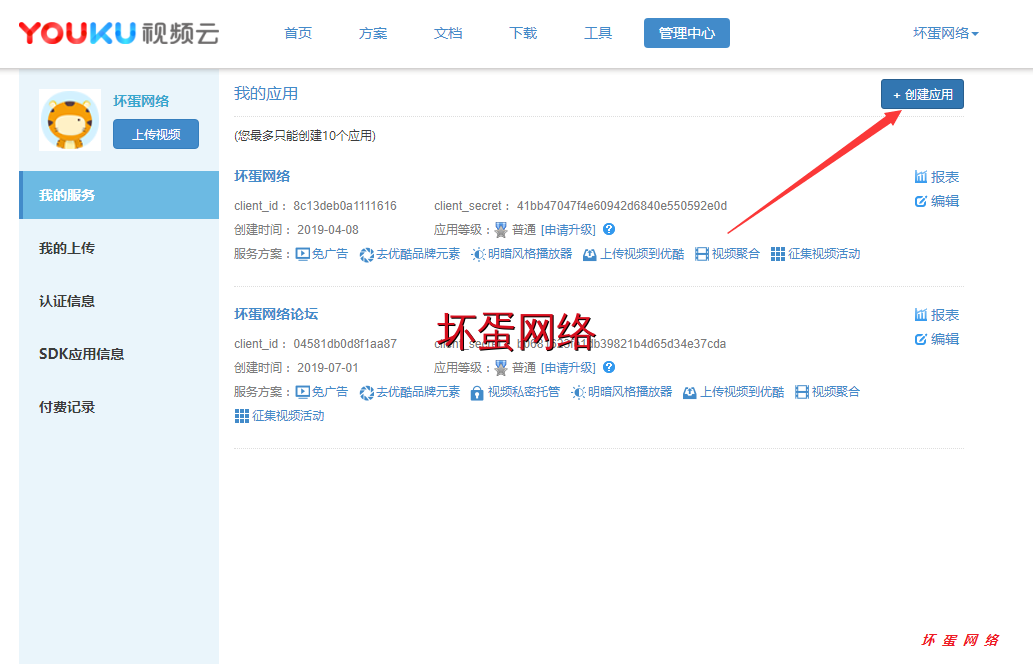Click 视频私密托管 lock icon in 坏蛋网络论坛
The height and width of the screenshot is (664, 1033).
tap(477, 393)
